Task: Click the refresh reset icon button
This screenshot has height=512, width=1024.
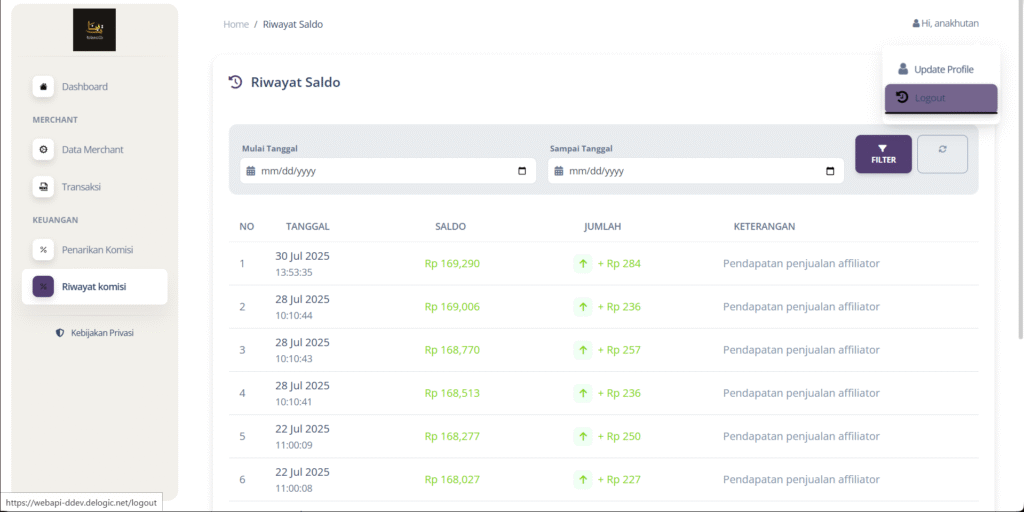Action: (942, 154)
